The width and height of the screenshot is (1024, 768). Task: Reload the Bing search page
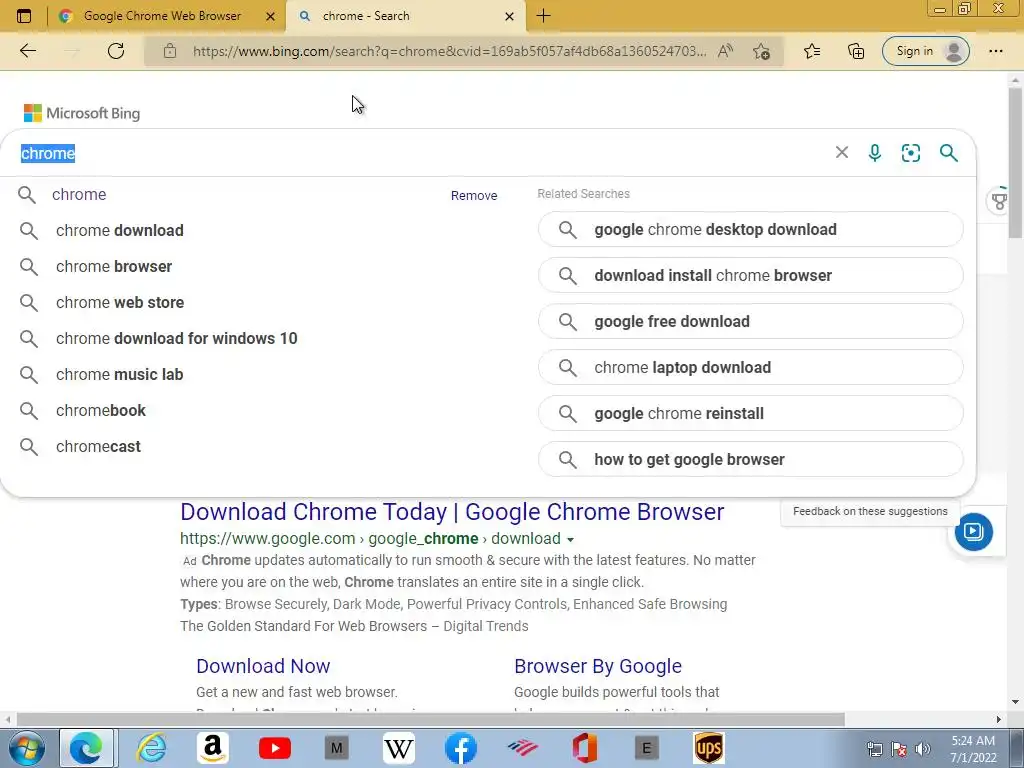[116, 51]
